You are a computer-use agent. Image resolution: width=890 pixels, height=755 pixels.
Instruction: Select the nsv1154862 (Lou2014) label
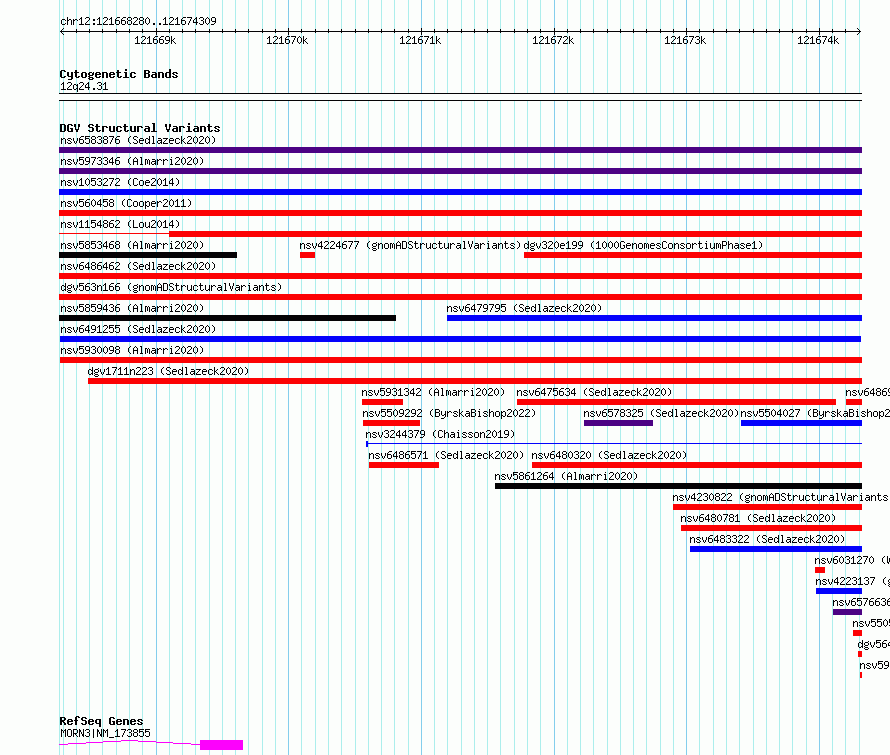coord(120,224)
